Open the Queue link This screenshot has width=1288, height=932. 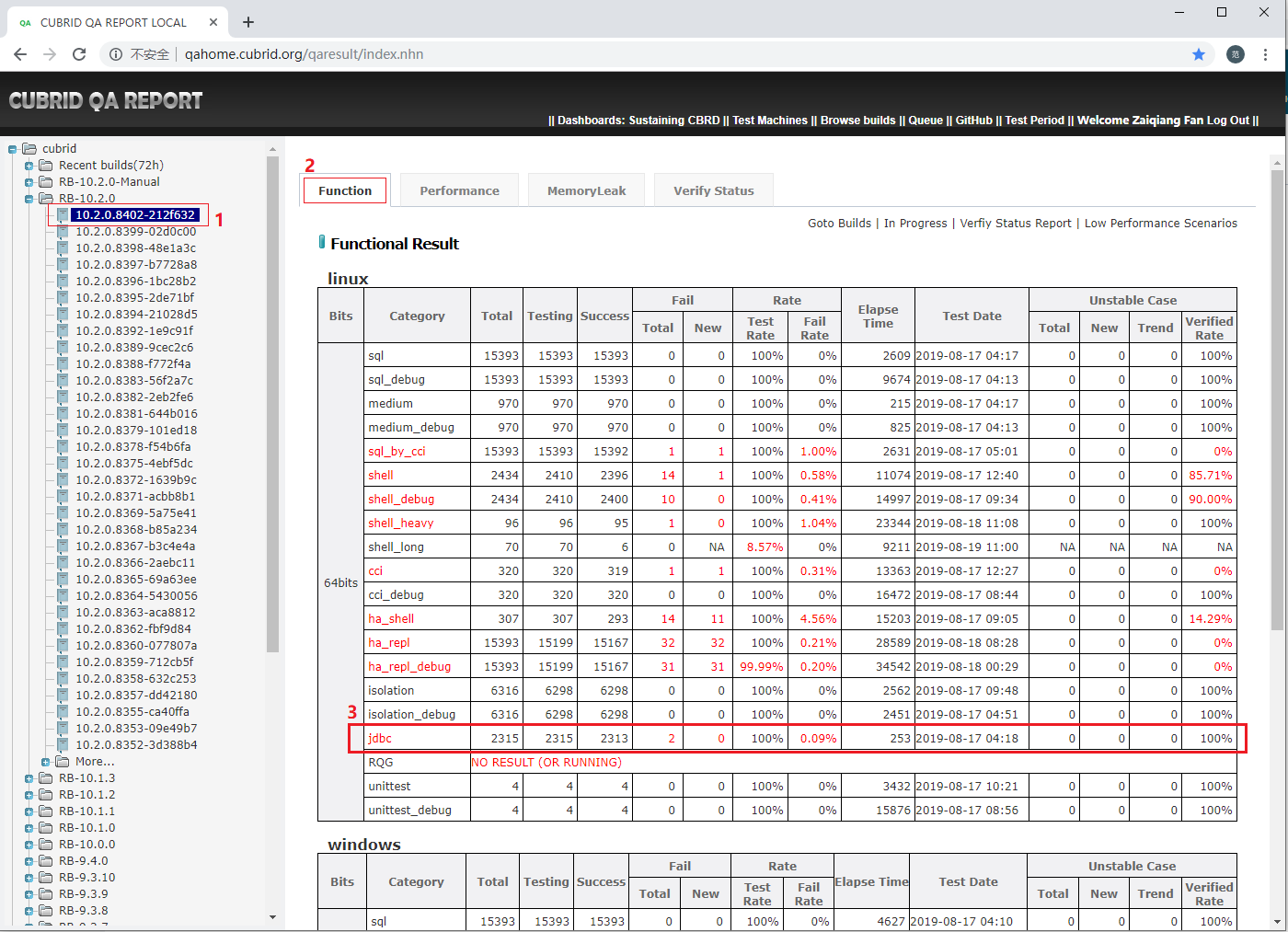click(926, 121)
